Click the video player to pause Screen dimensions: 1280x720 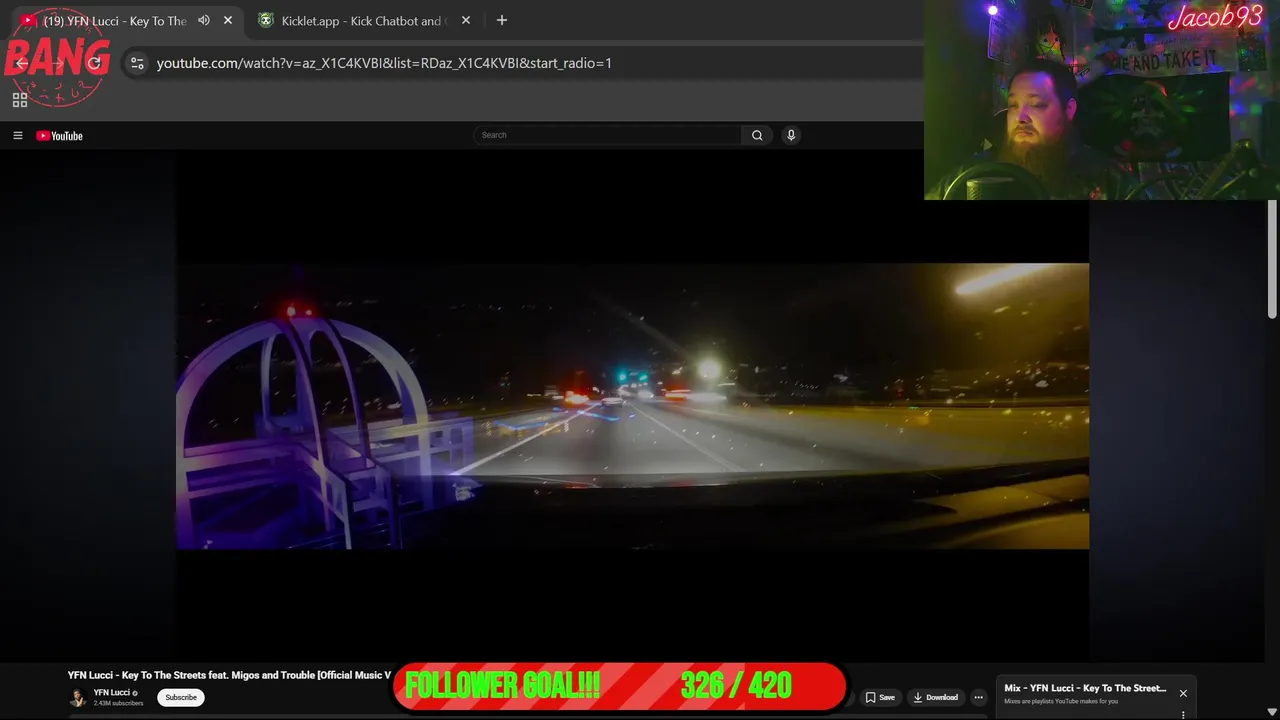(632, 406)
